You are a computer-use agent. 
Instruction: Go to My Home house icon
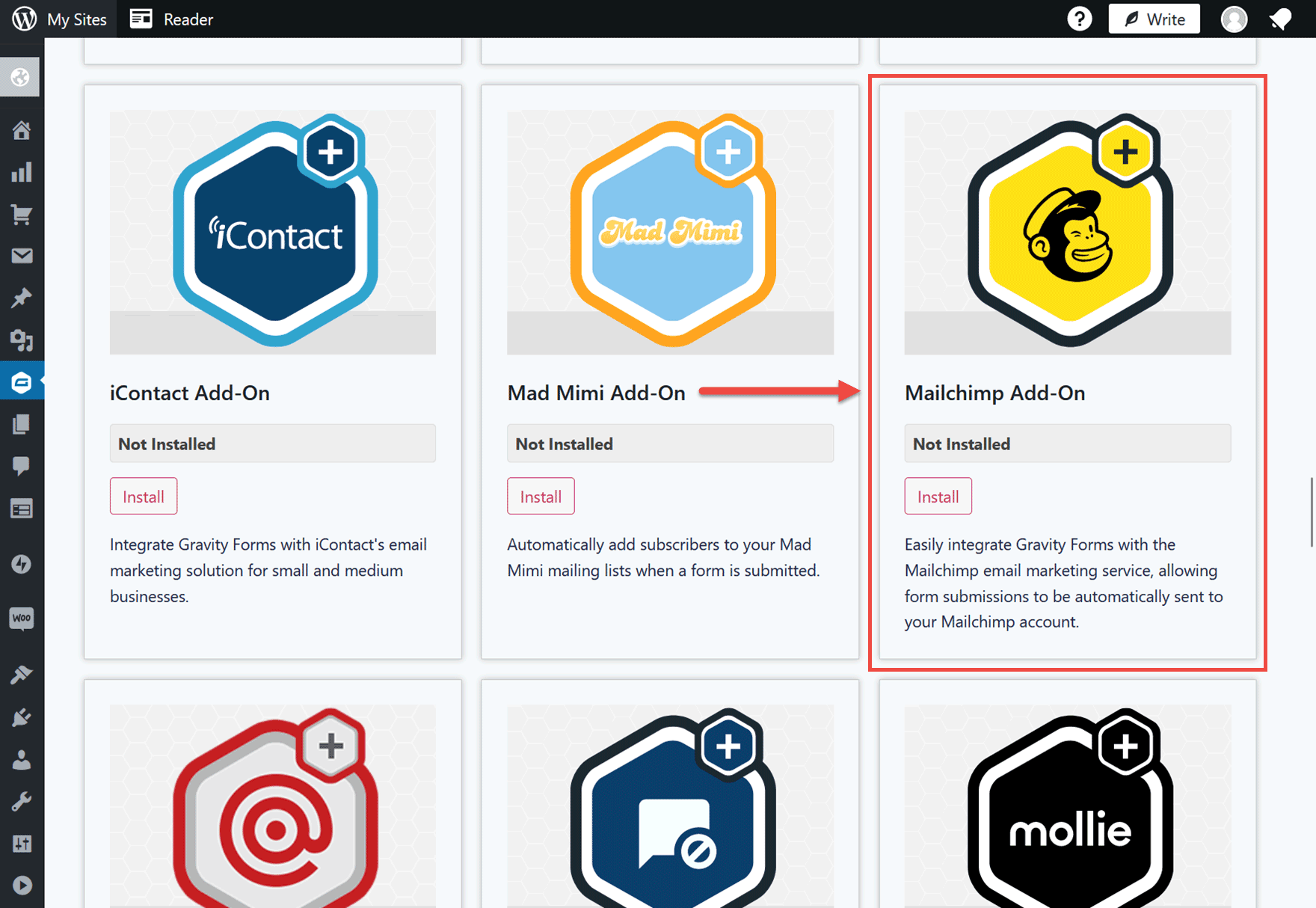point(21,130)
